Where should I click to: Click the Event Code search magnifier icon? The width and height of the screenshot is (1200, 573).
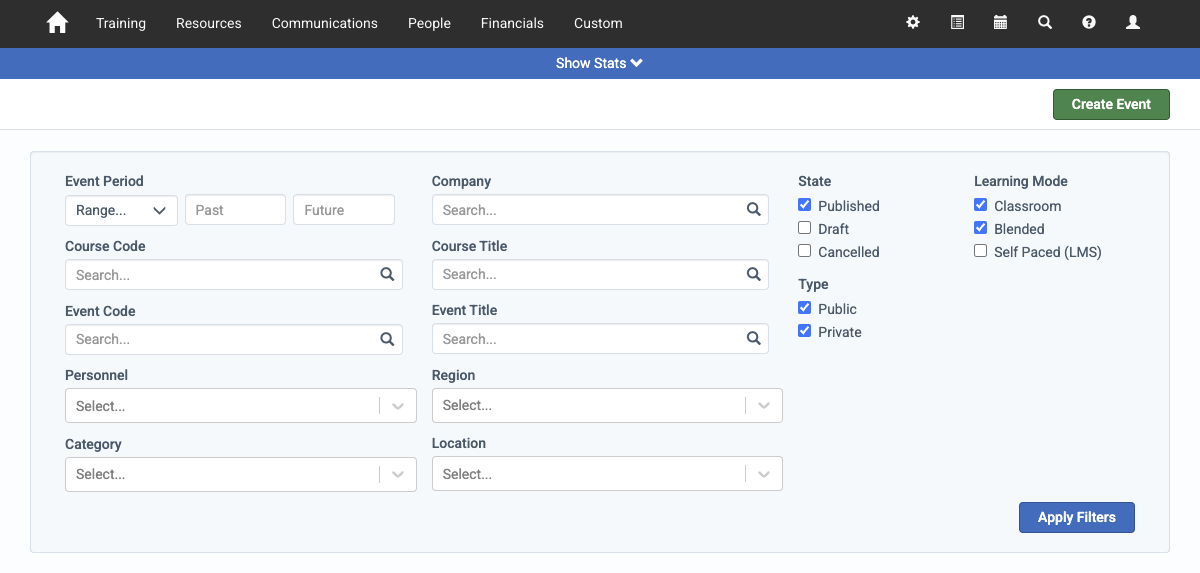pos(387,339)
